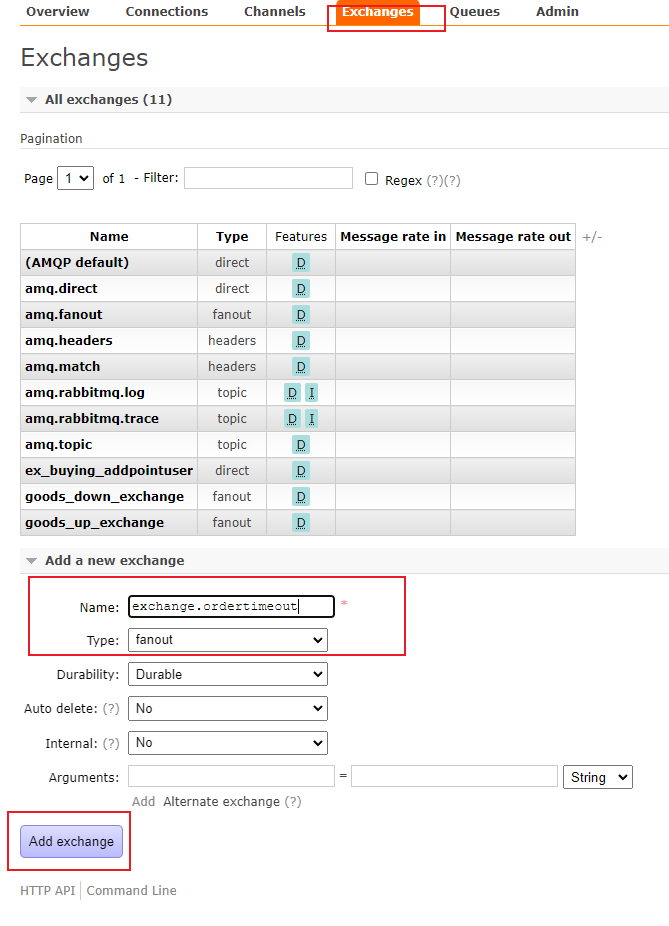Switch to the Admin tab
The image size is (669, 926).
tap(557, 11)
